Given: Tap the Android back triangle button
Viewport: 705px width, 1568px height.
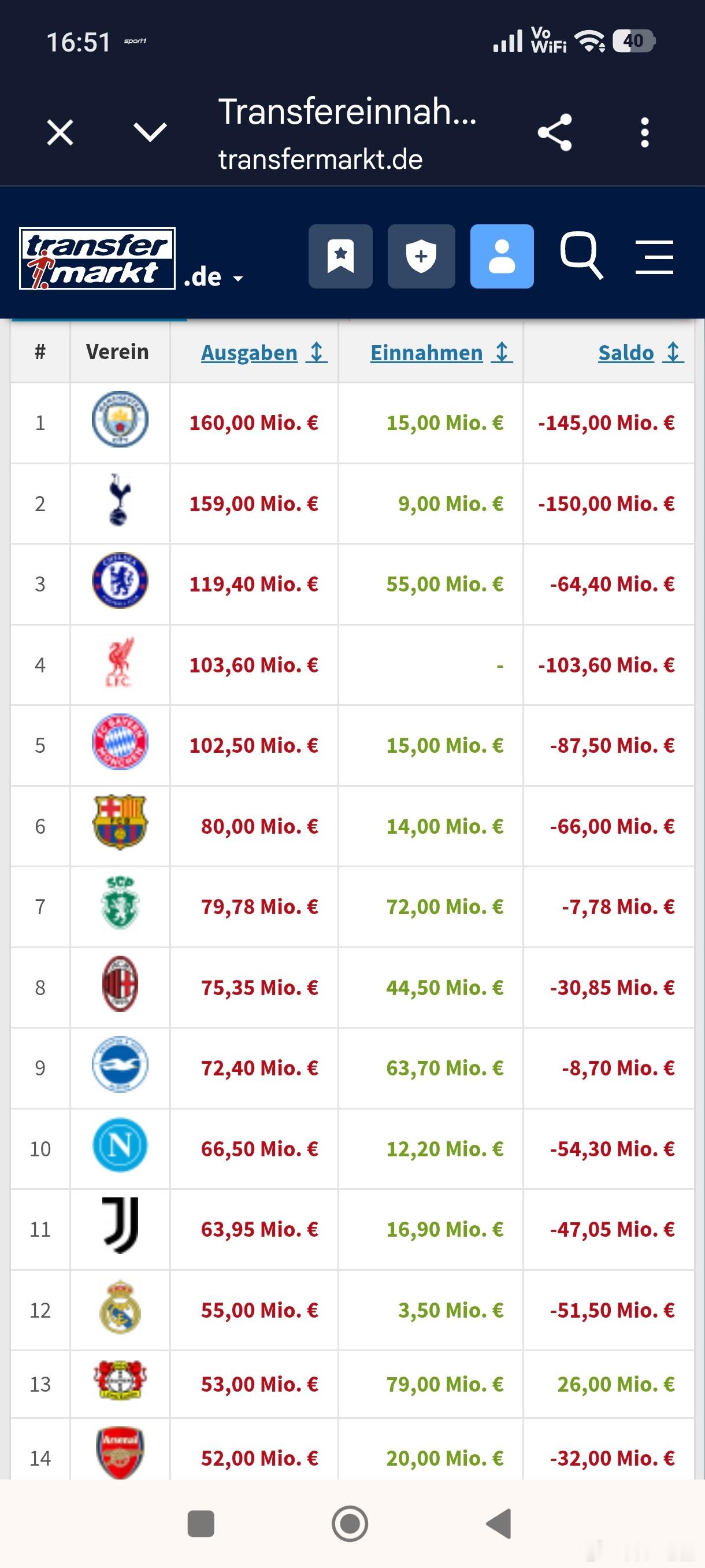Looking at the screenshot, I should tap(499, 1523).
